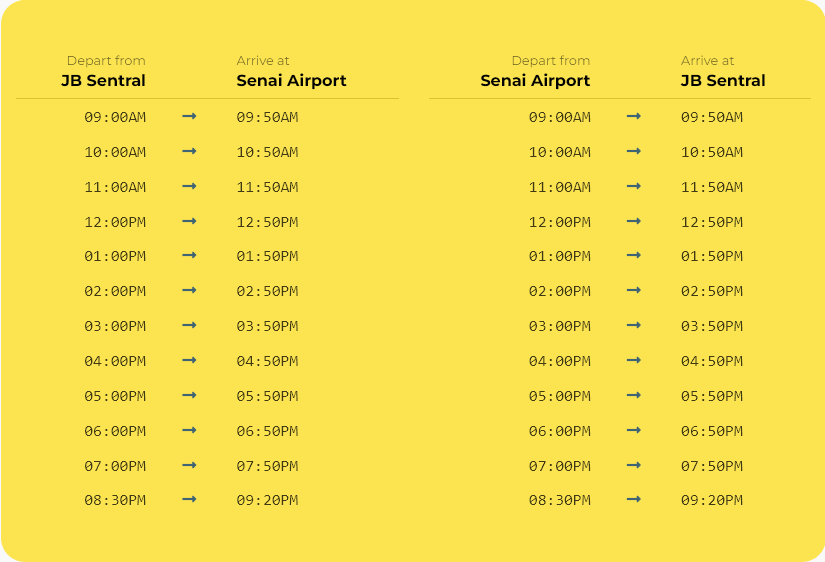
Task: Click the 04:50PM arrival time at JB Sentral
Action: pos(712,361)
